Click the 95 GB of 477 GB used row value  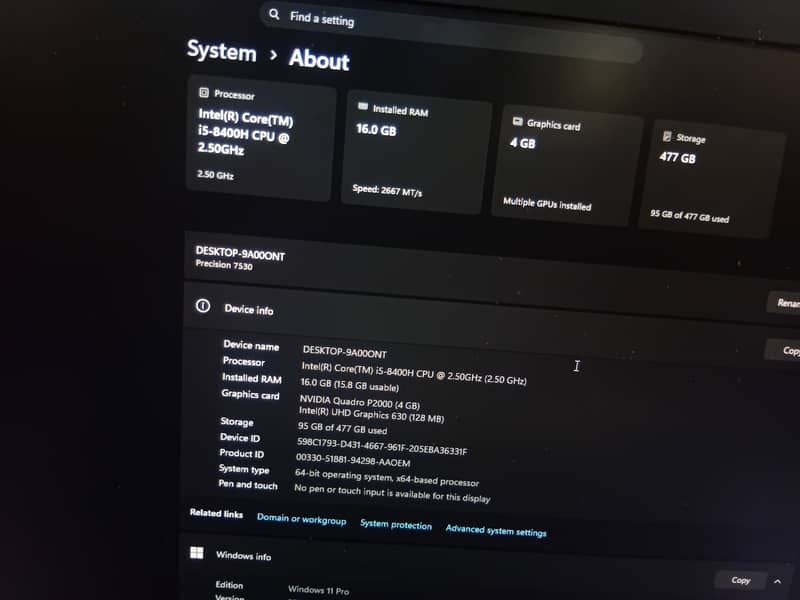[x=342, y=428]
